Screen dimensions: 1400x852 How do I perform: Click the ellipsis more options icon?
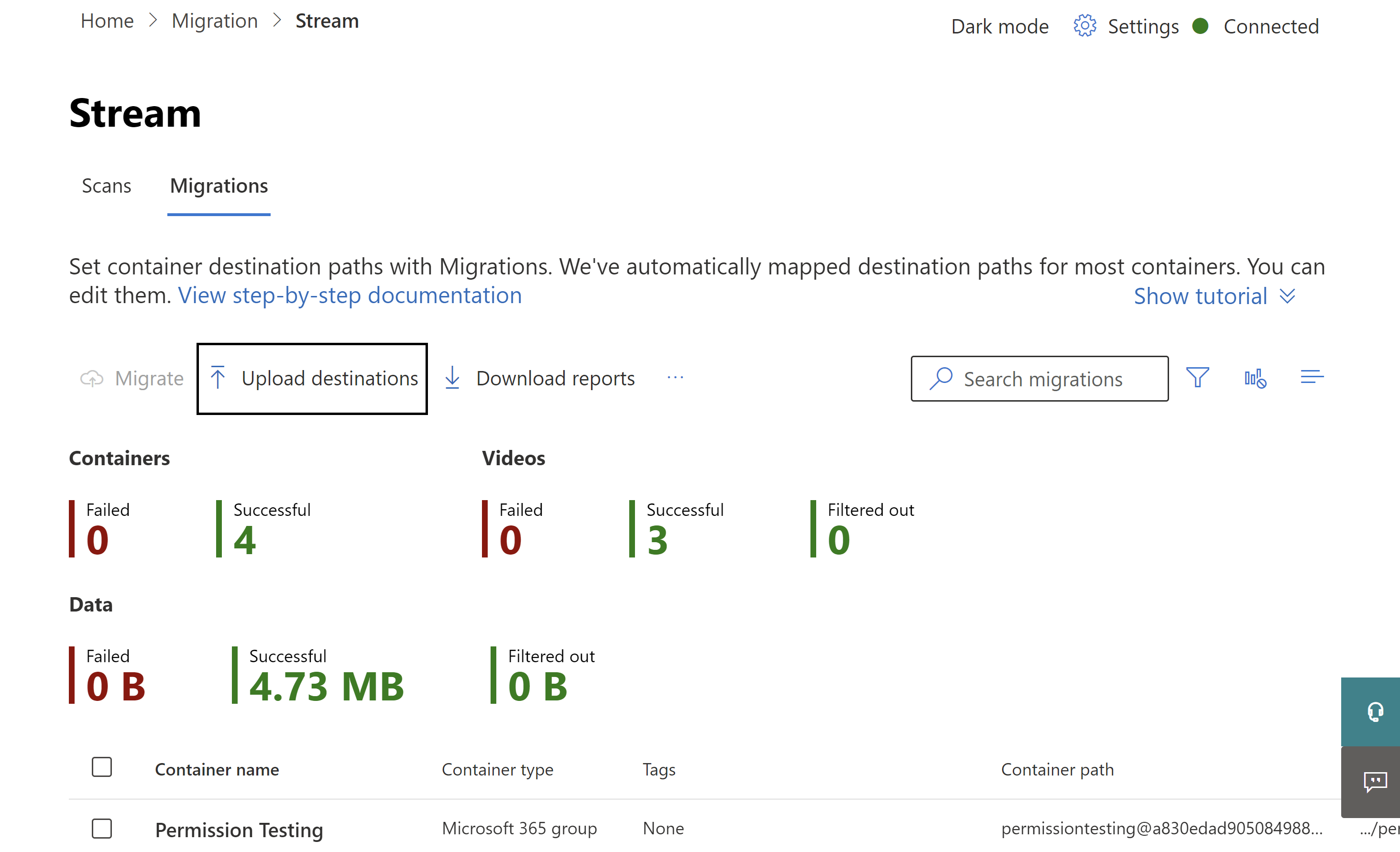click(x=675, y=377)
